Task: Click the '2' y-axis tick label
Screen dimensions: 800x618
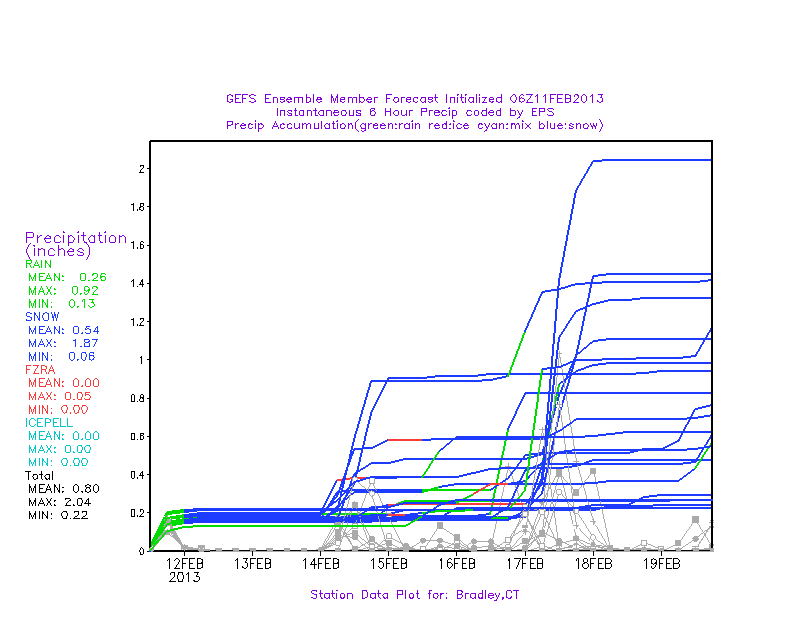Action: coord(141,169)
